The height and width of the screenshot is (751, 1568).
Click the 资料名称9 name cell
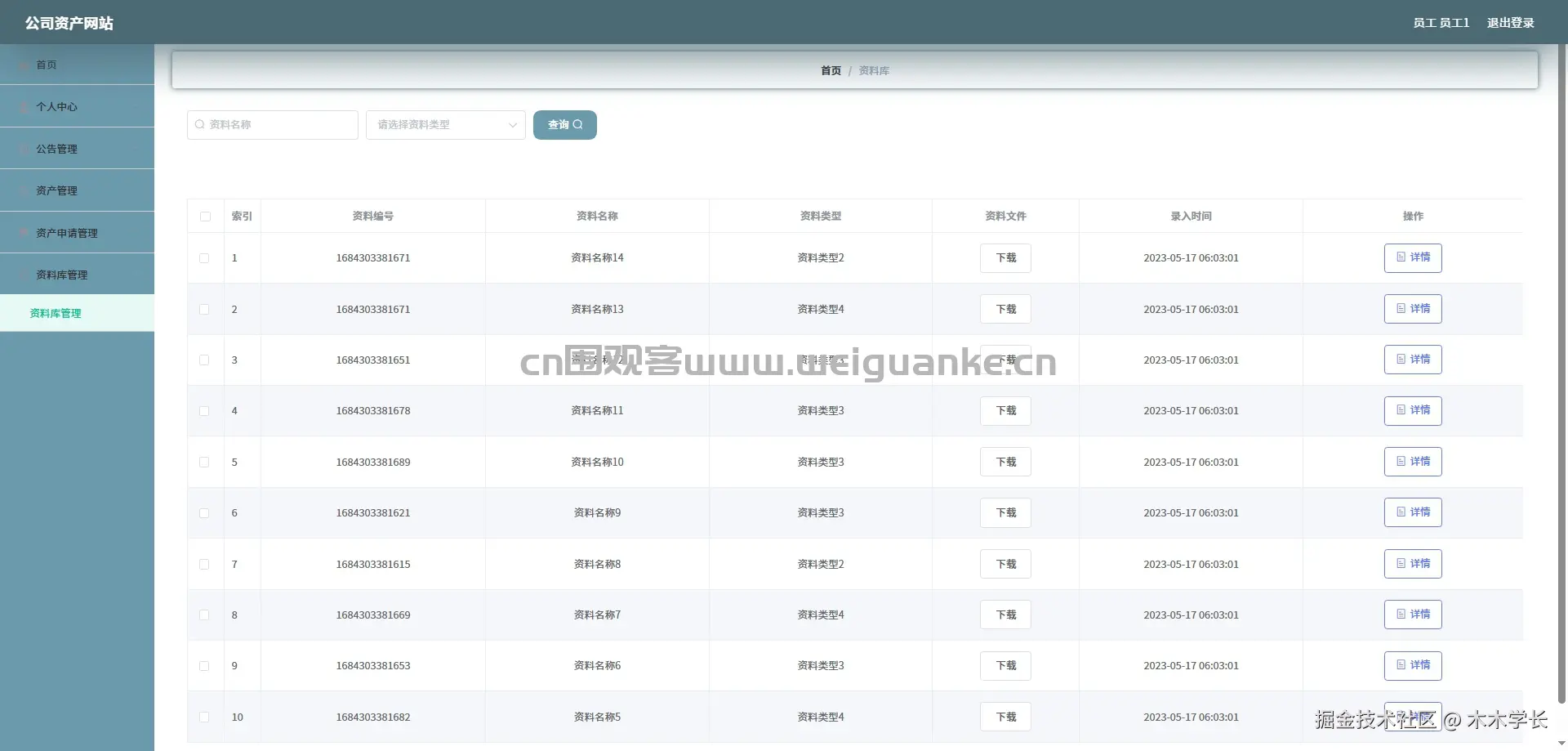597,513
